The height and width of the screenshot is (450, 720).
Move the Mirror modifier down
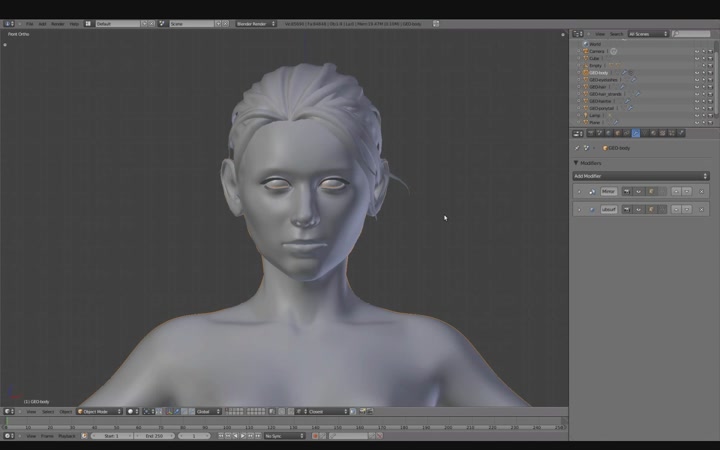click(687, 191)
